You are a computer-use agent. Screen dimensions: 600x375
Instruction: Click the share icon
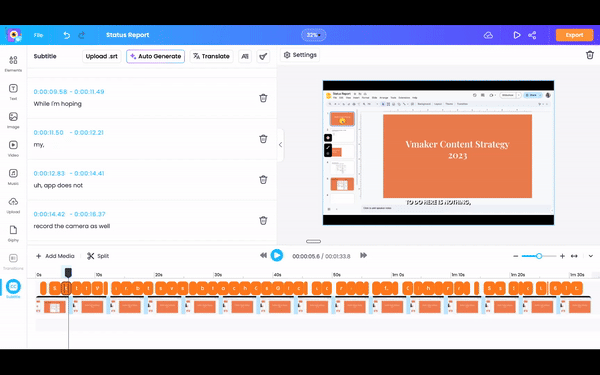[532, 35]
